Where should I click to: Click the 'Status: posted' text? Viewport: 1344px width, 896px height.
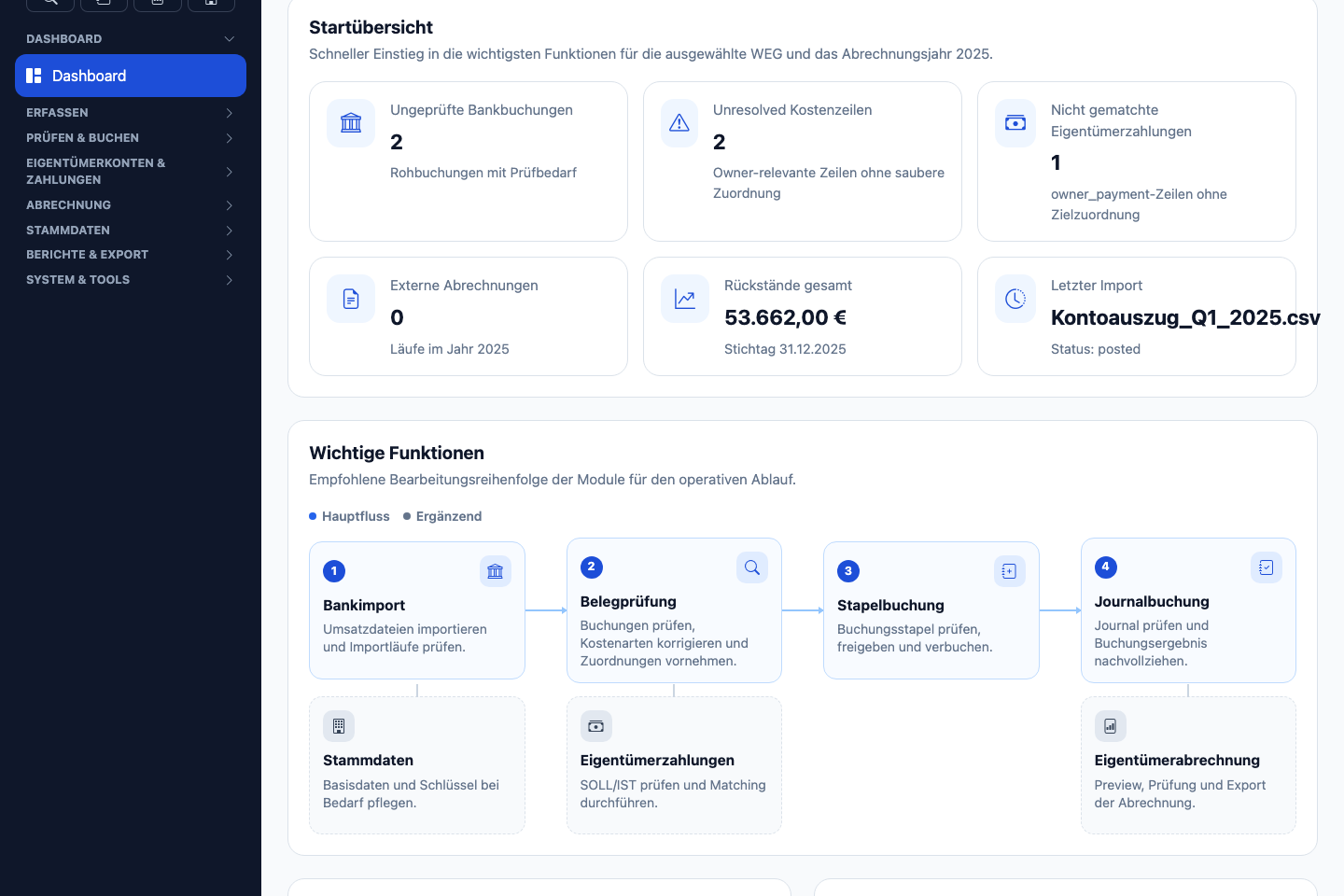point(1096,349)
